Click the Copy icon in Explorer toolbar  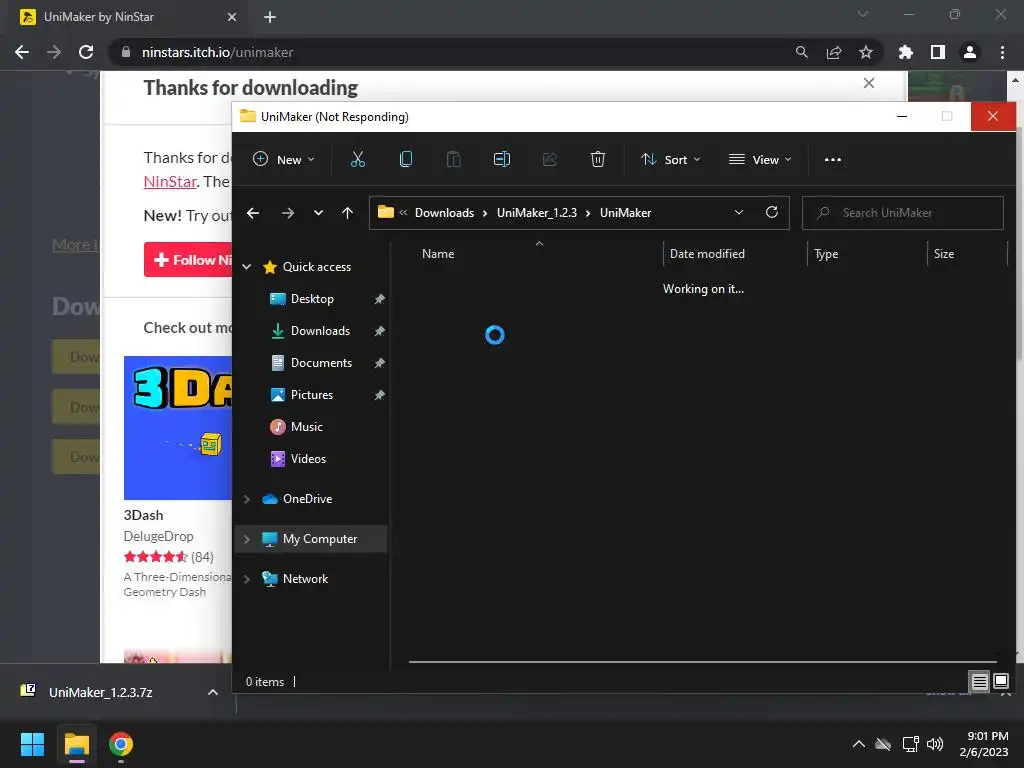tap(406, 159)
